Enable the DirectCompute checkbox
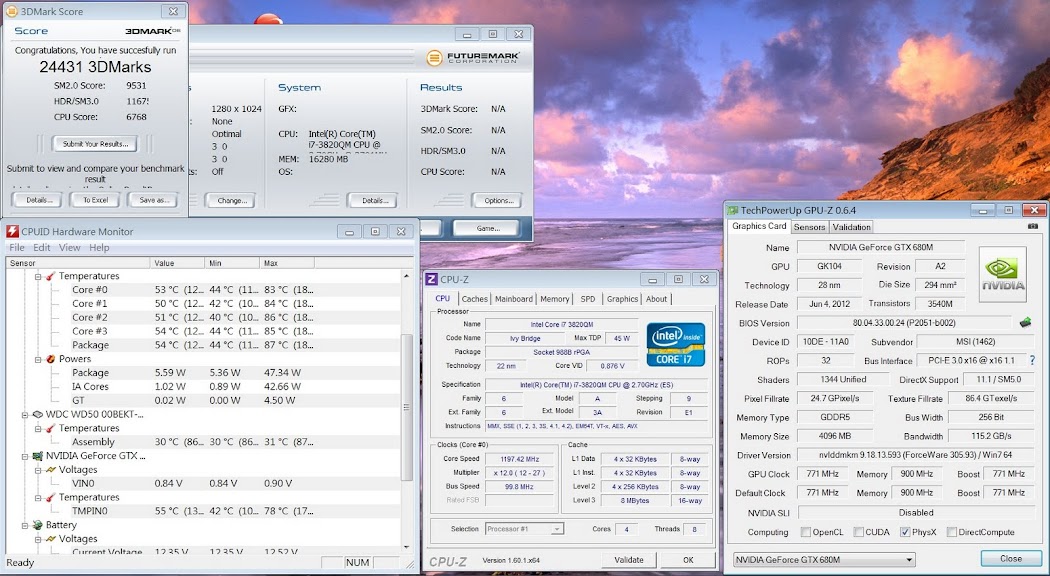1050x576 pixels. (952, 532)
